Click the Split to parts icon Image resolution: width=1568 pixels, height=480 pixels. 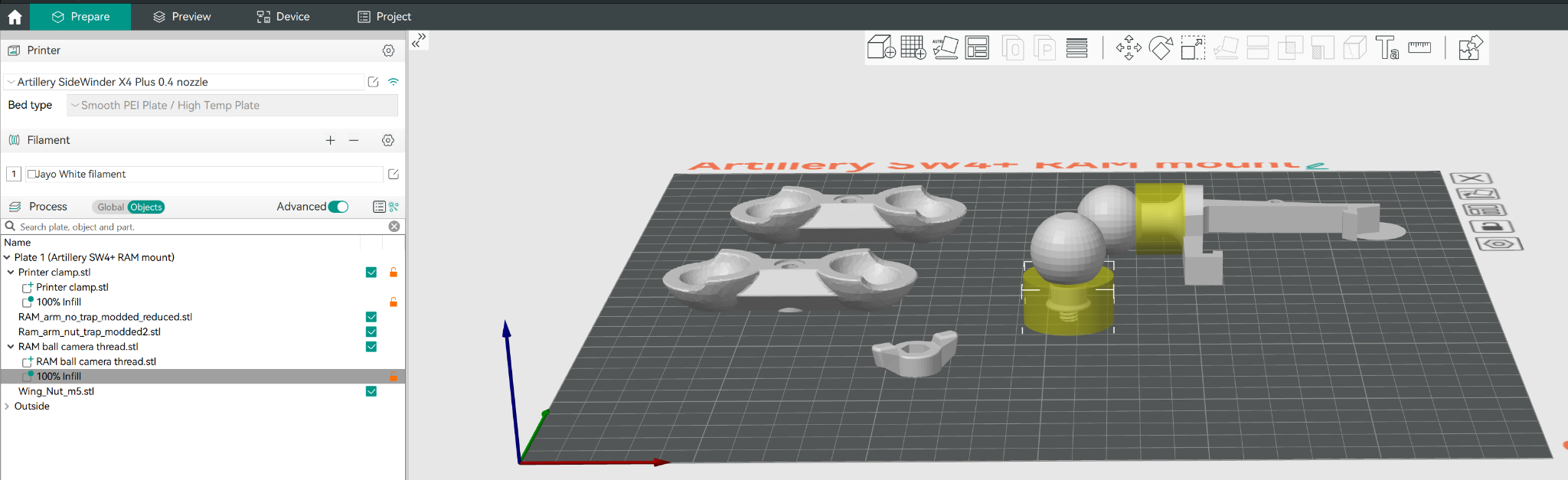[1045, 47]
